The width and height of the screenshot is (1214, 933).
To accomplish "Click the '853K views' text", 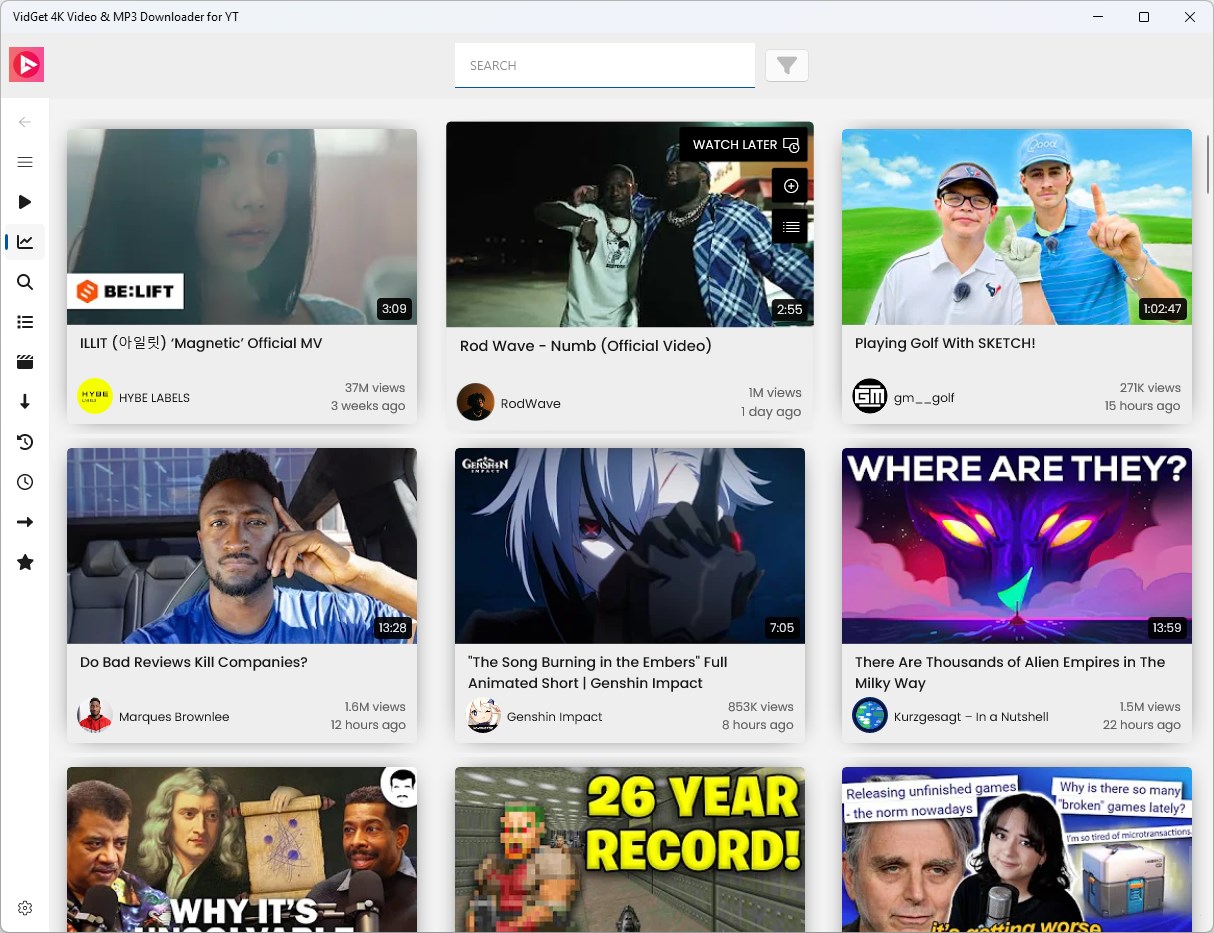I will [x=760, y=706].
